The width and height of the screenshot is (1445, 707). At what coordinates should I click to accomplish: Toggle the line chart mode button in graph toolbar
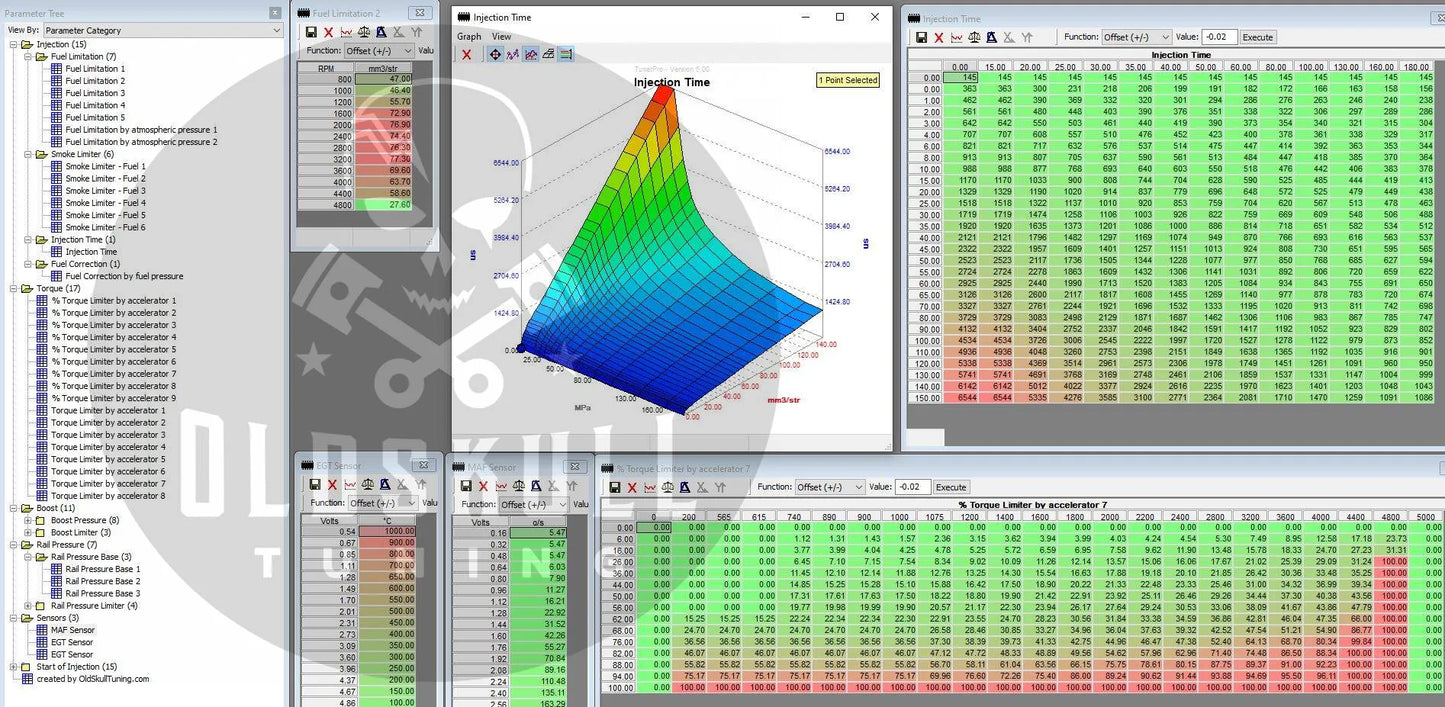point(531,54)
